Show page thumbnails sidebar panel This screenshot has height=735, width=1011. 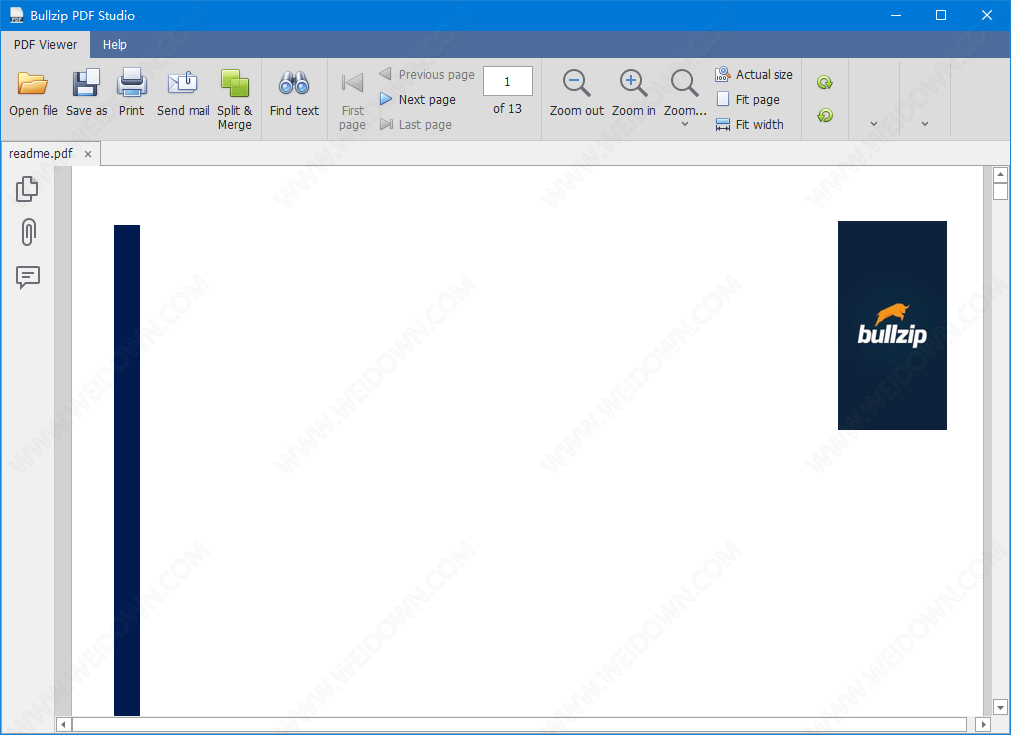pyautogui.click(x=27, y=189)
